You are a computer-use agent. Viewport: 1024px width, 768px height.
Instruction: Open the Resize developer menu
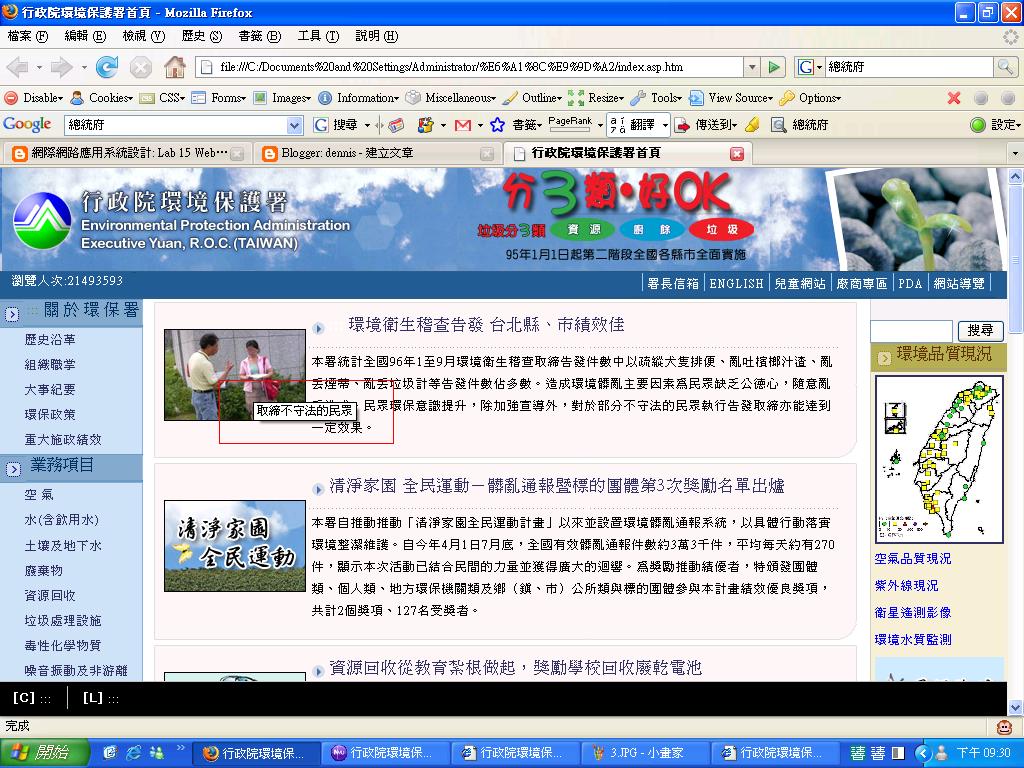(596, 98)
